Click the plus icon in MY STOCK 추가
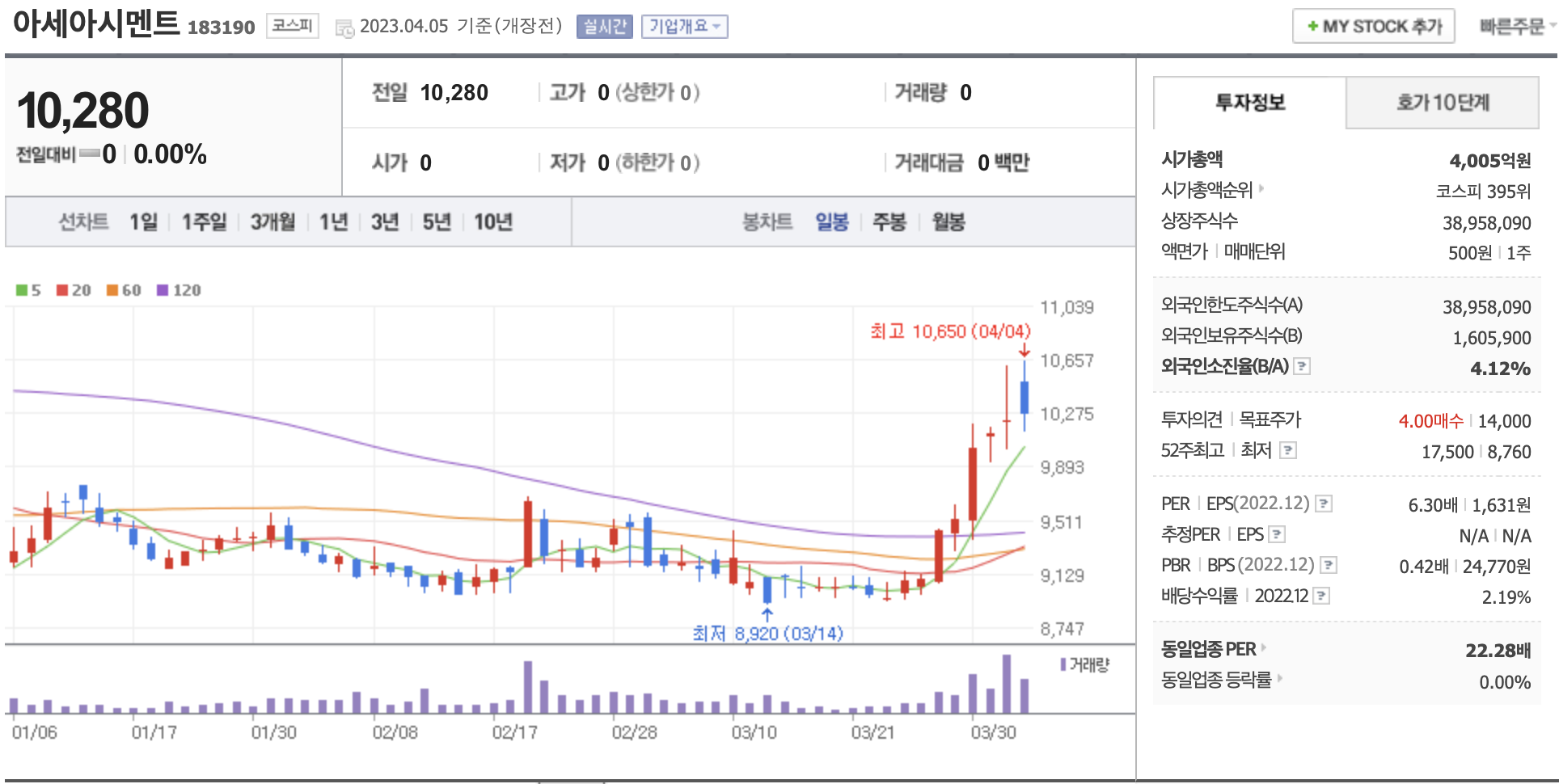This screenshot has height=784, width=1559. pos(1312,27)
